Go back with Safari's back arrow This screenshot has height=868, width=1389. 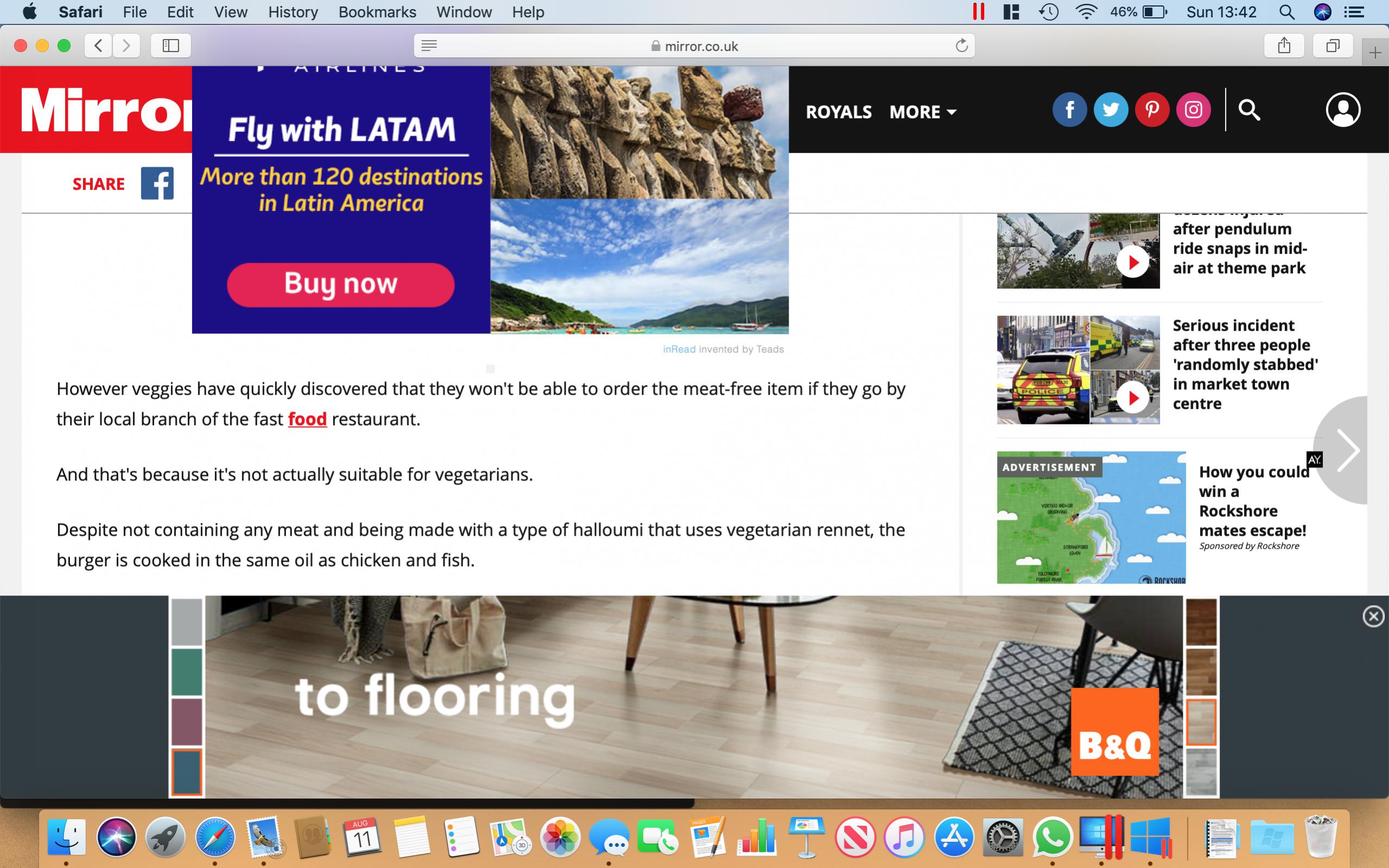[x=98, y=46]
